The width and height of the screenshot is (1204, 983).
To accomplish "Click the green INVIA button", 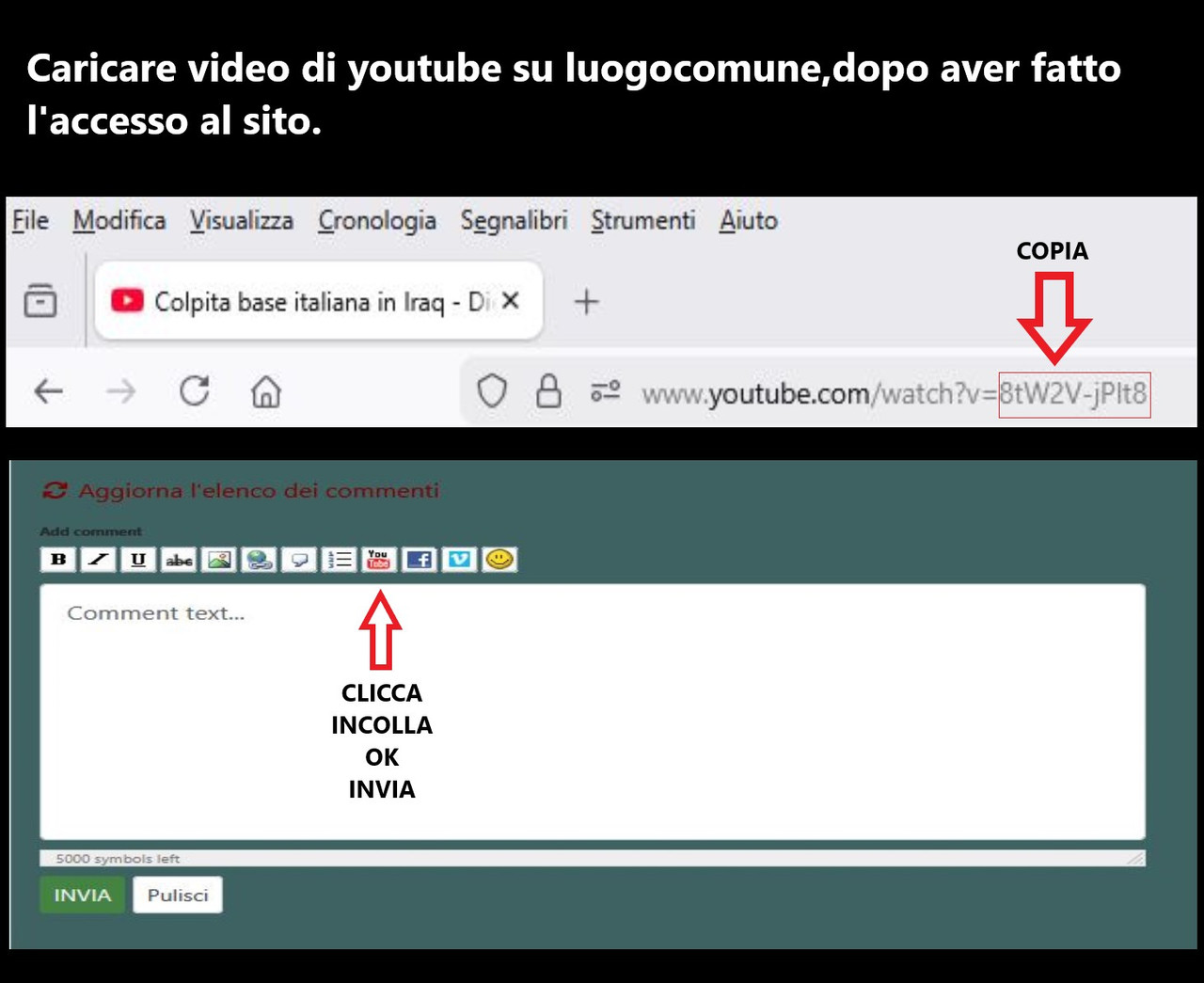I will pyautogui.click(x=82, y=895).
